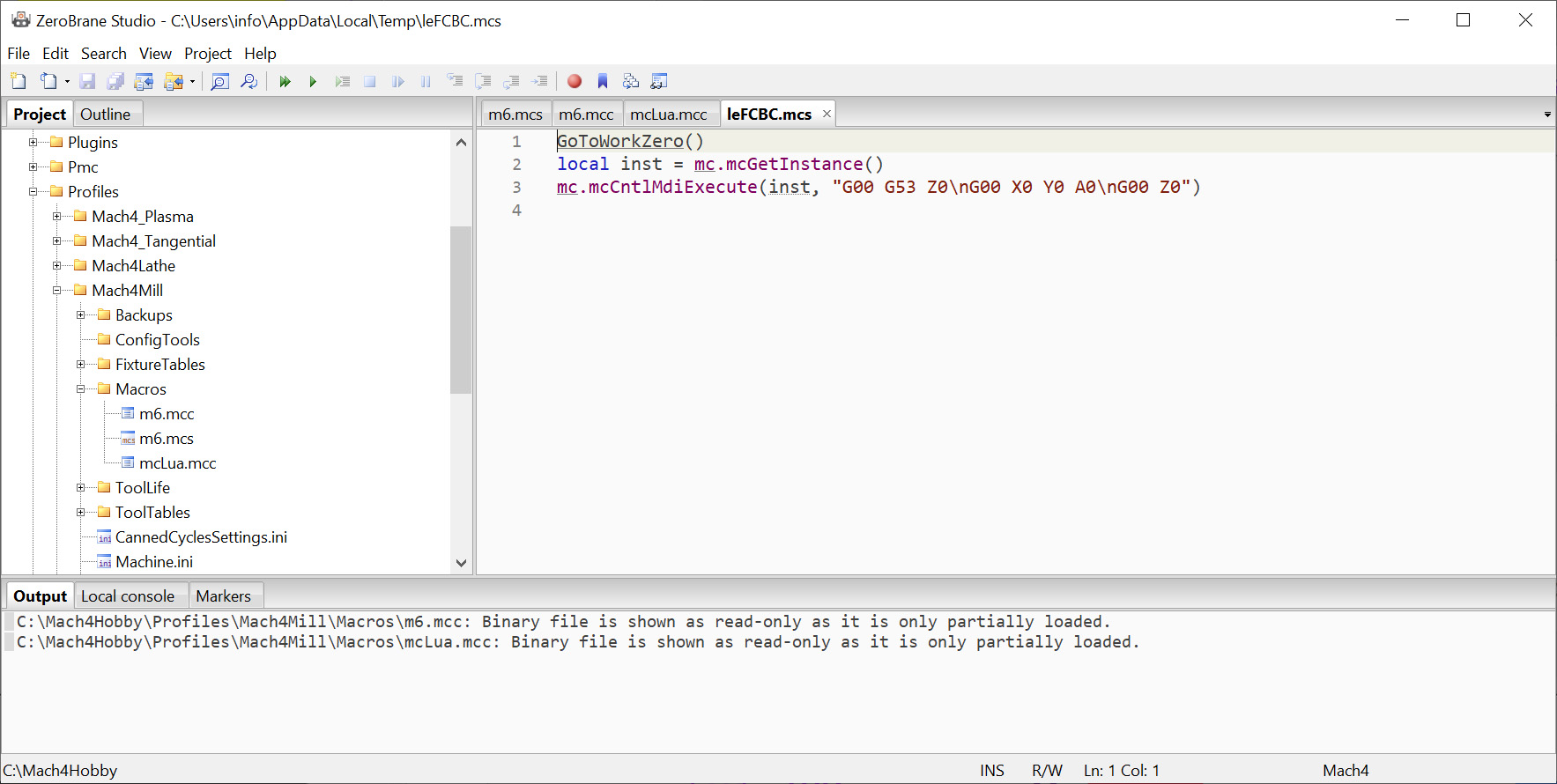Viewport: 1557px width, 784px height.
Task: Open the Project menu
Action: pyautogui.click(x=207, y=54)
